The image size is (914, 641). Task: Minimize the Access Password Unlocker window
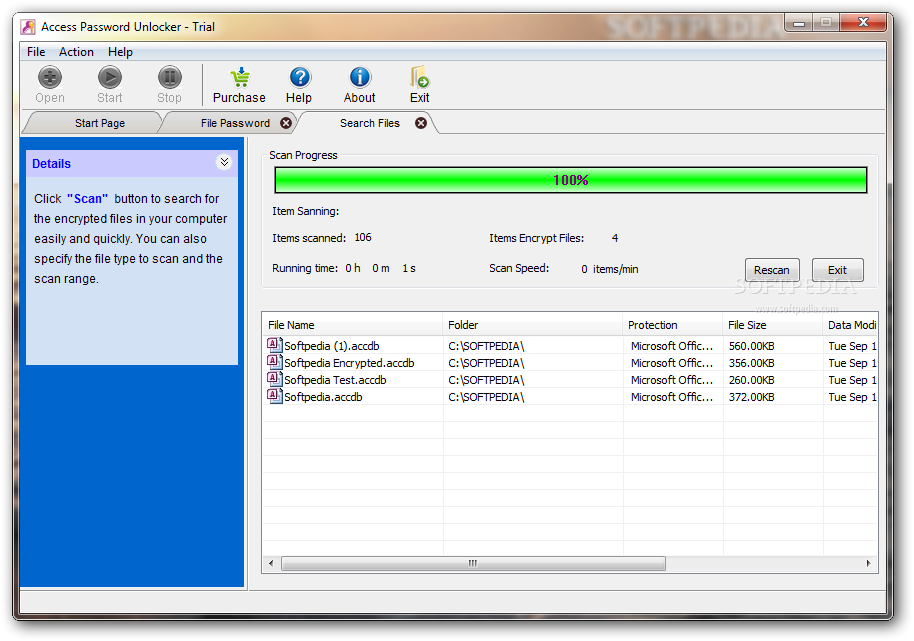click(x=799, y=23)
